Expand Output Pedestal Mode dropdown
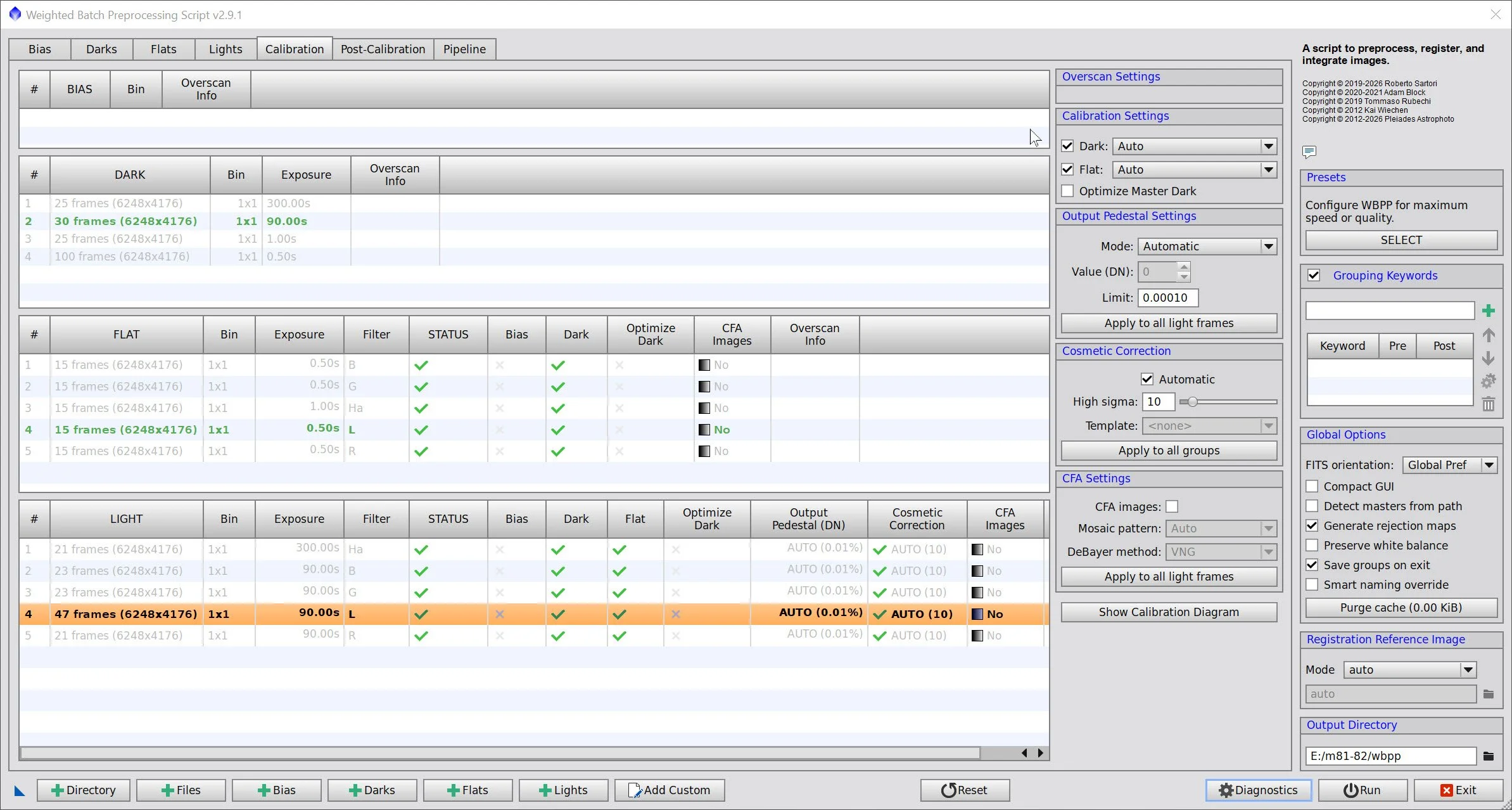Screen dimensions: 1512x810 click(x=1267, y=247)
